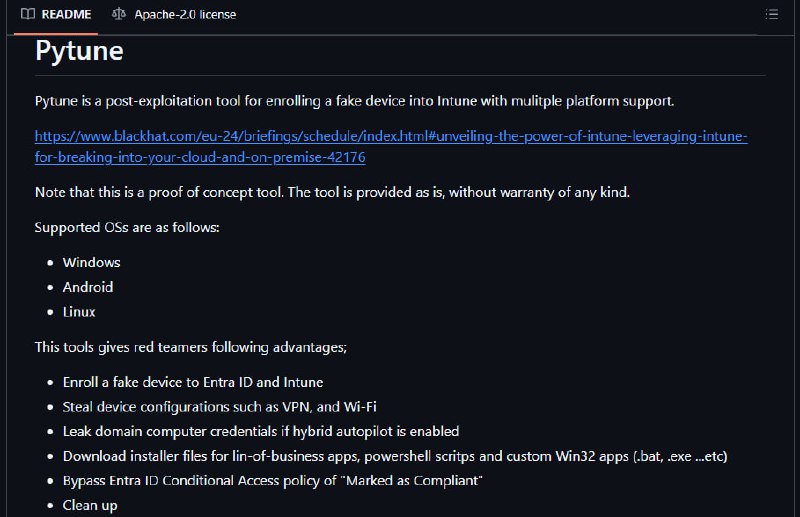Click the Windows list item

click(x=91, y=262)
